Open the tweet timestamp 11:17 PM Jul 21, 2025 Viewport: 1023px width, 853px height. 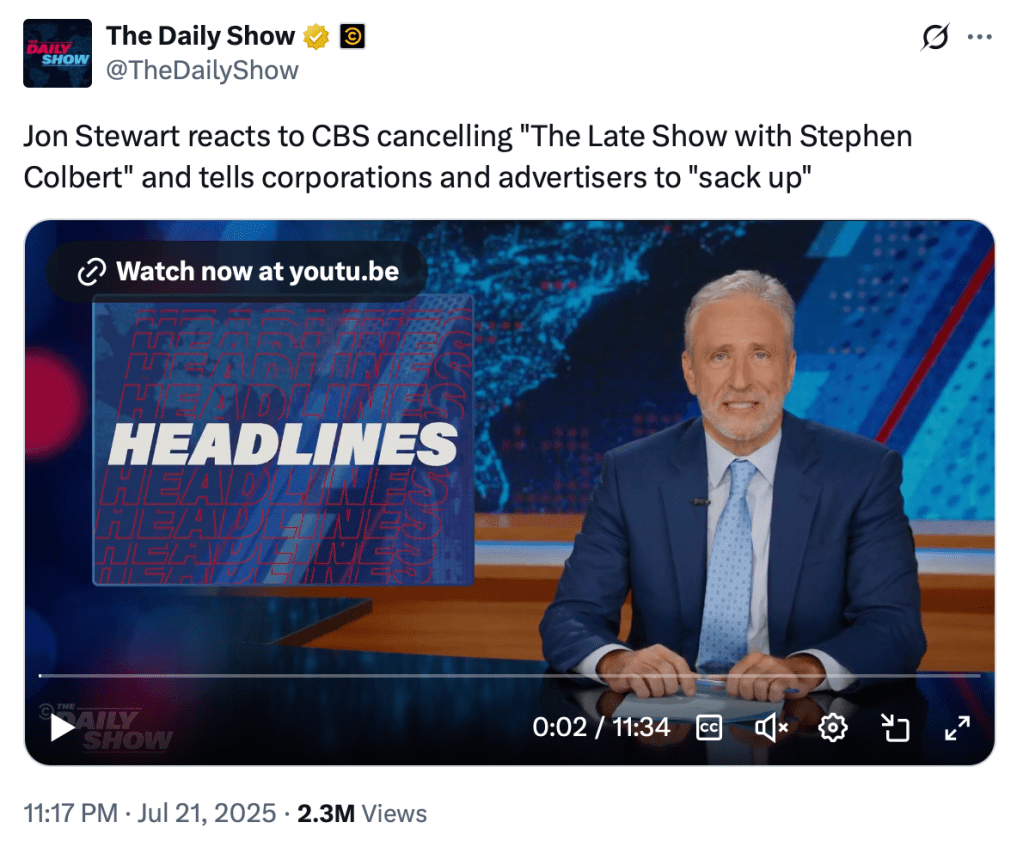(x=150, y=814)
